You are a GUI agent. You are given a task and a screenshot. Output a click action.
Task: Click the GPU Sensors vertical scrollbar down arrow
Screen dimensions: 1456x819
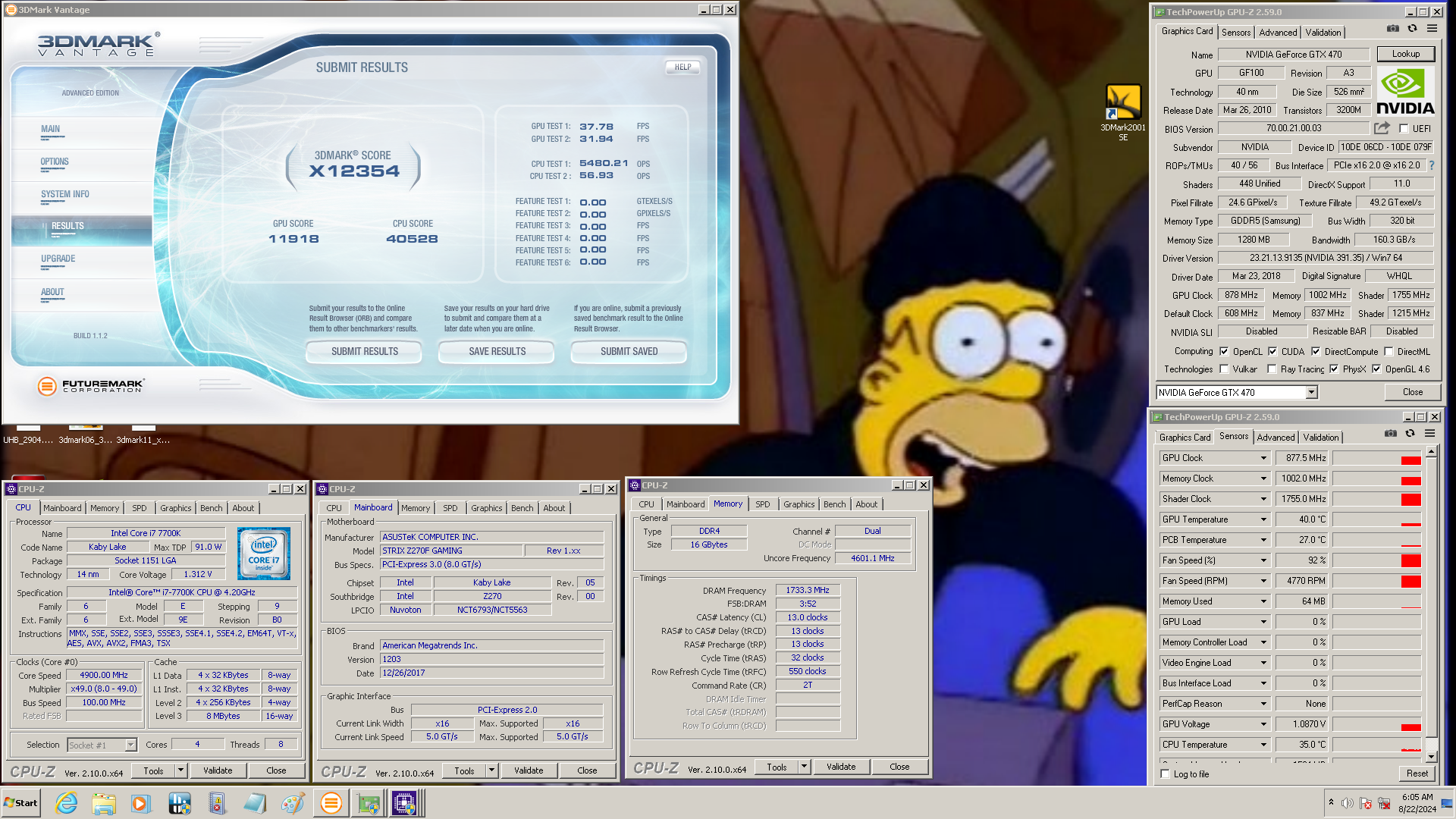1431,757
